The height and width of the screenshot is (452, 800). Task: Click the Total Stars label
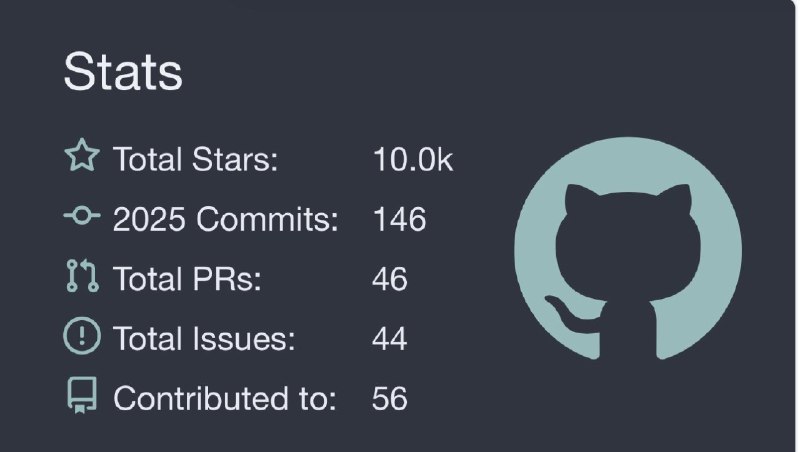[195, 159]
